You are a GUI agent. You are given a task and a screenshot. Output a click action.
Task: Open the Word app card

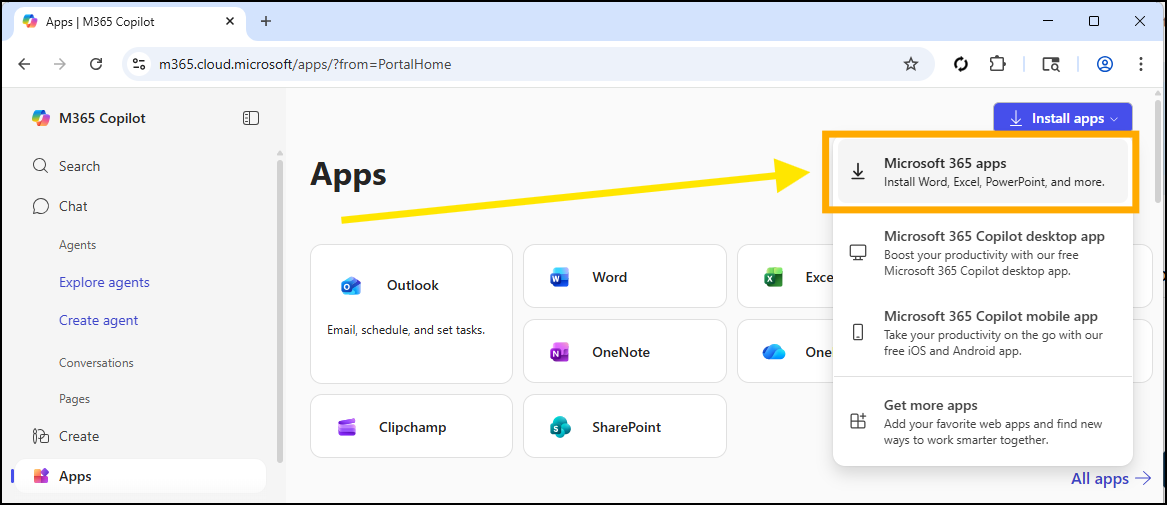click(x=624, y=276)
